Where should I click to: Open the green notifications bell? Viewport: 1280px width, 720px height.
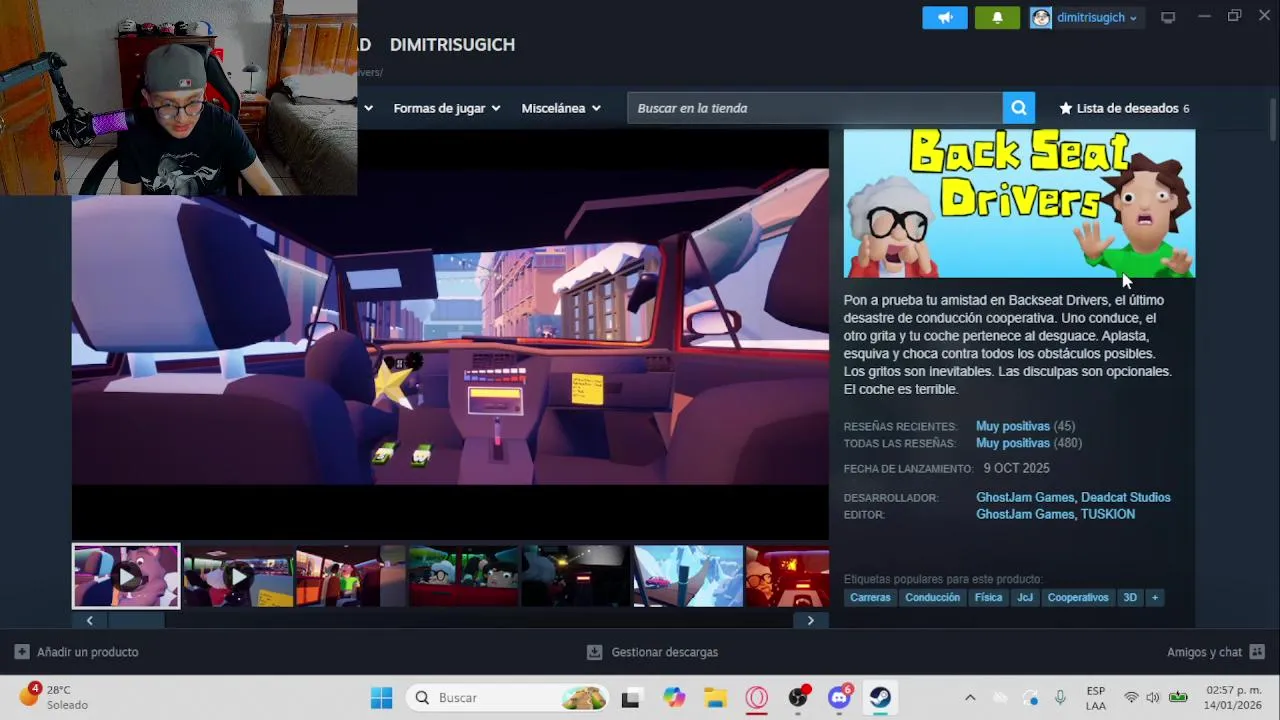coord(997,18)
